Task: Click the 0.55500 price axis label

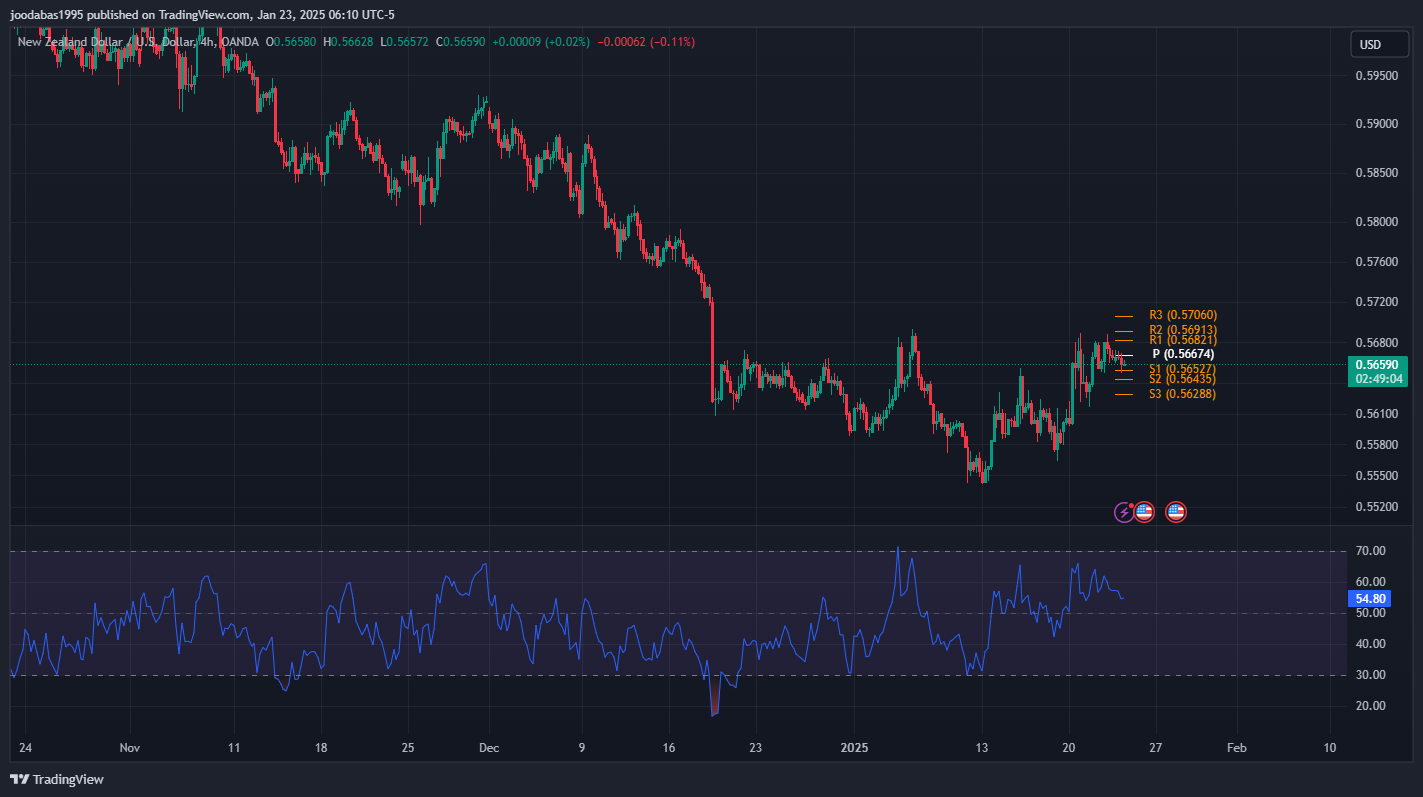Action: (1376, 476)
